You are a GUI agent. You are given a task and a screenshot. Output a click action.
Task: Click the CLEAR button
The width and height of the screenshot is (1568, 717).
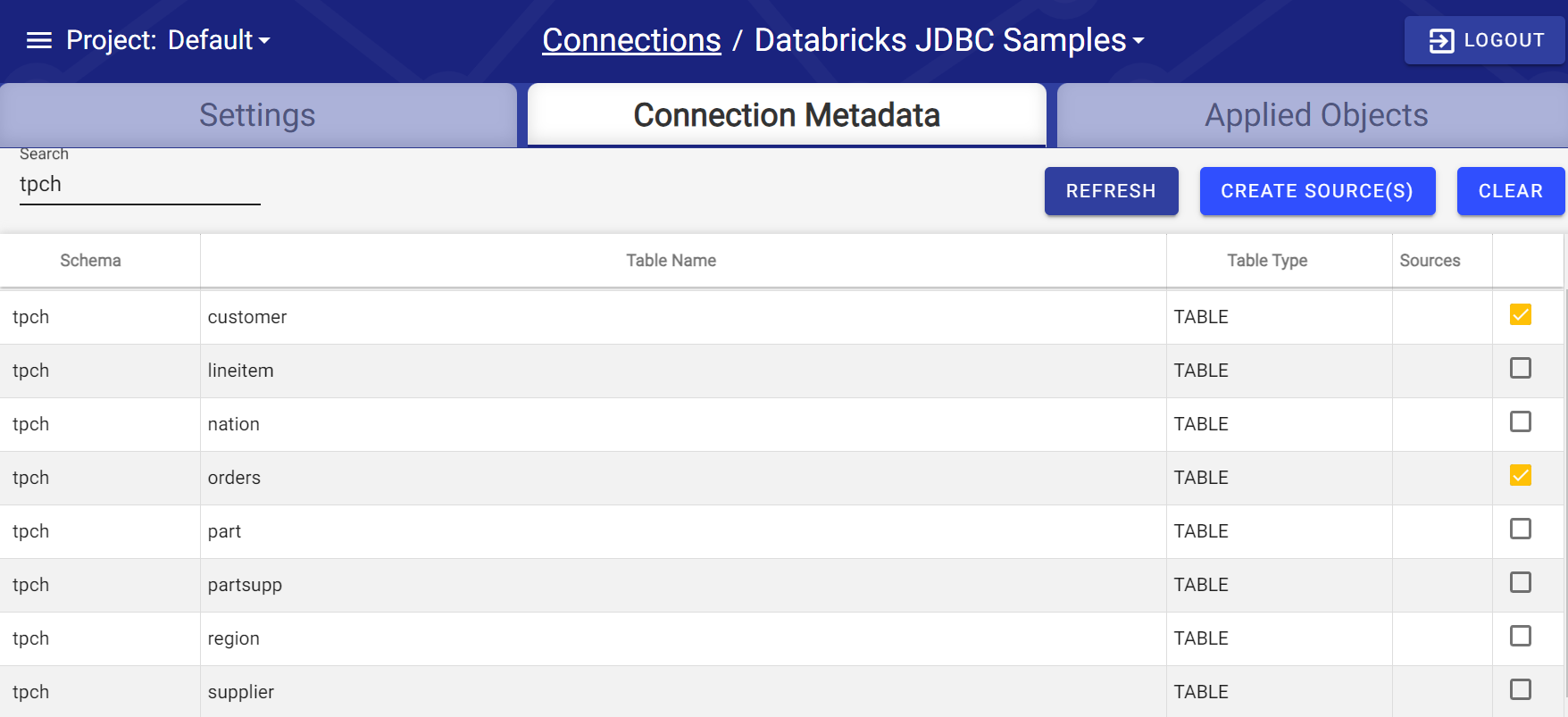coord(1511,190)
